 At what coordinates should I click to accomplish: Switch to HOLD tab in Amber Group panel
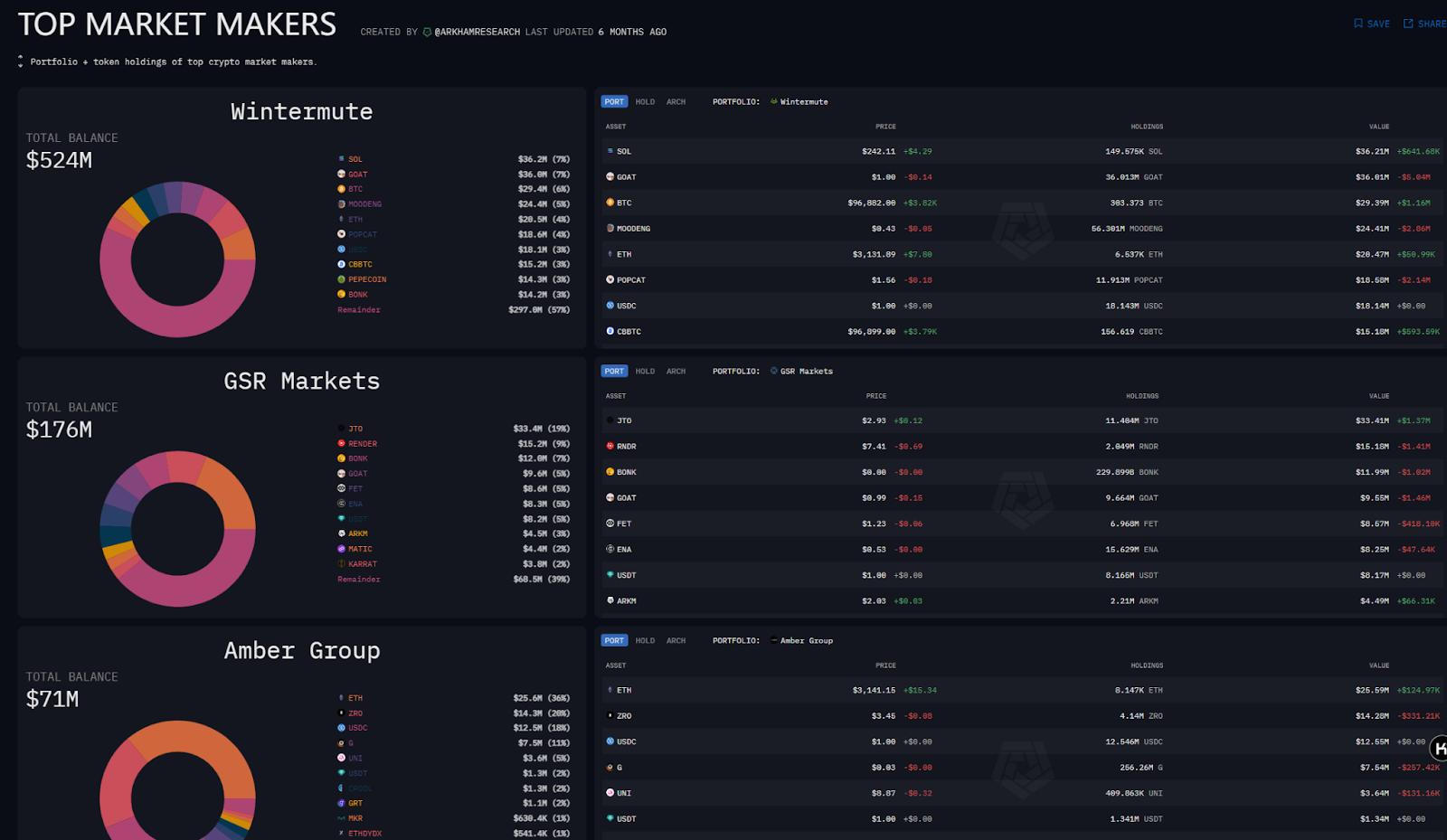(645, 640)
